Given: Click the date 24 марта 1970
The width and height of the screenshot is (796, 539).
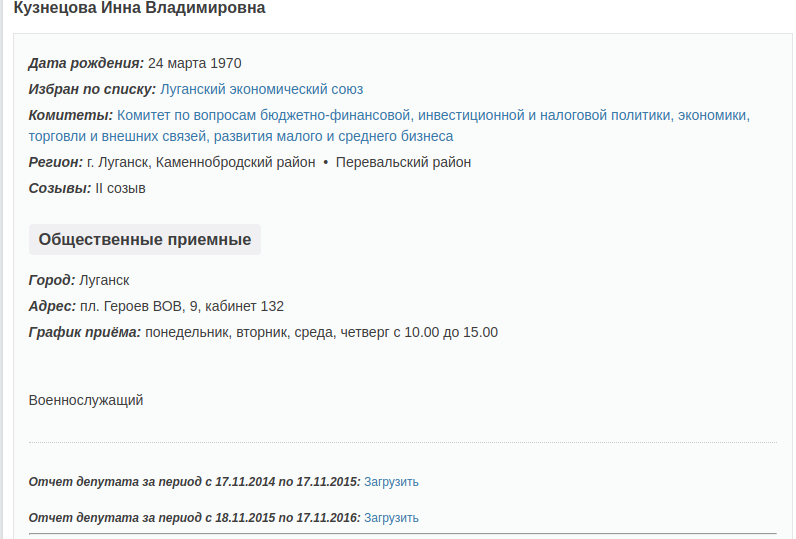Looking at the screenshot, I should pos(195,63).
